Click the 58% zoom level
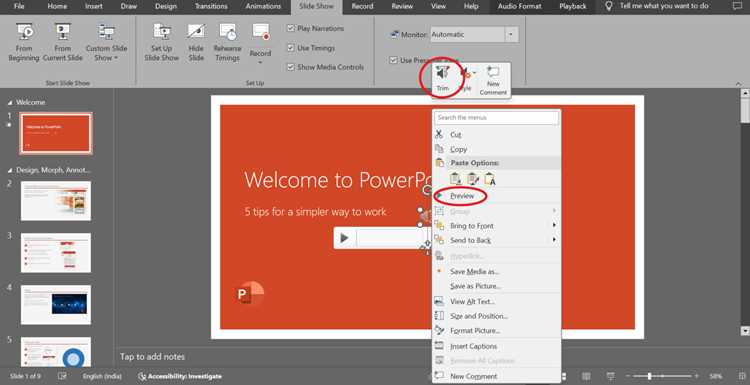Image resolution: width=750 pixels, height=385 pixels. 716,376
